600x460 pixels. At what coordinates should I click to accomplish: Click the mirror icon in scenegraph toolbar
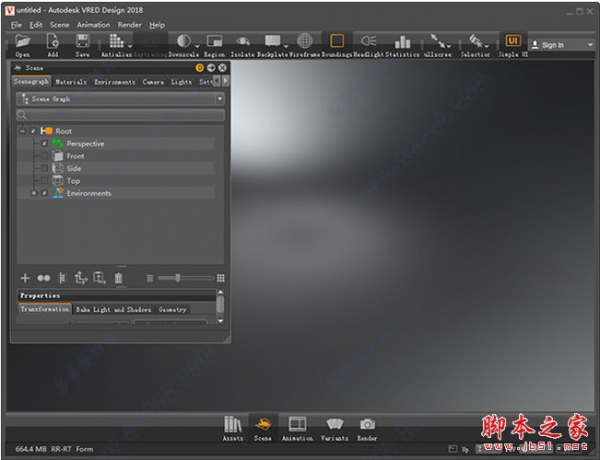pos(62,278)
